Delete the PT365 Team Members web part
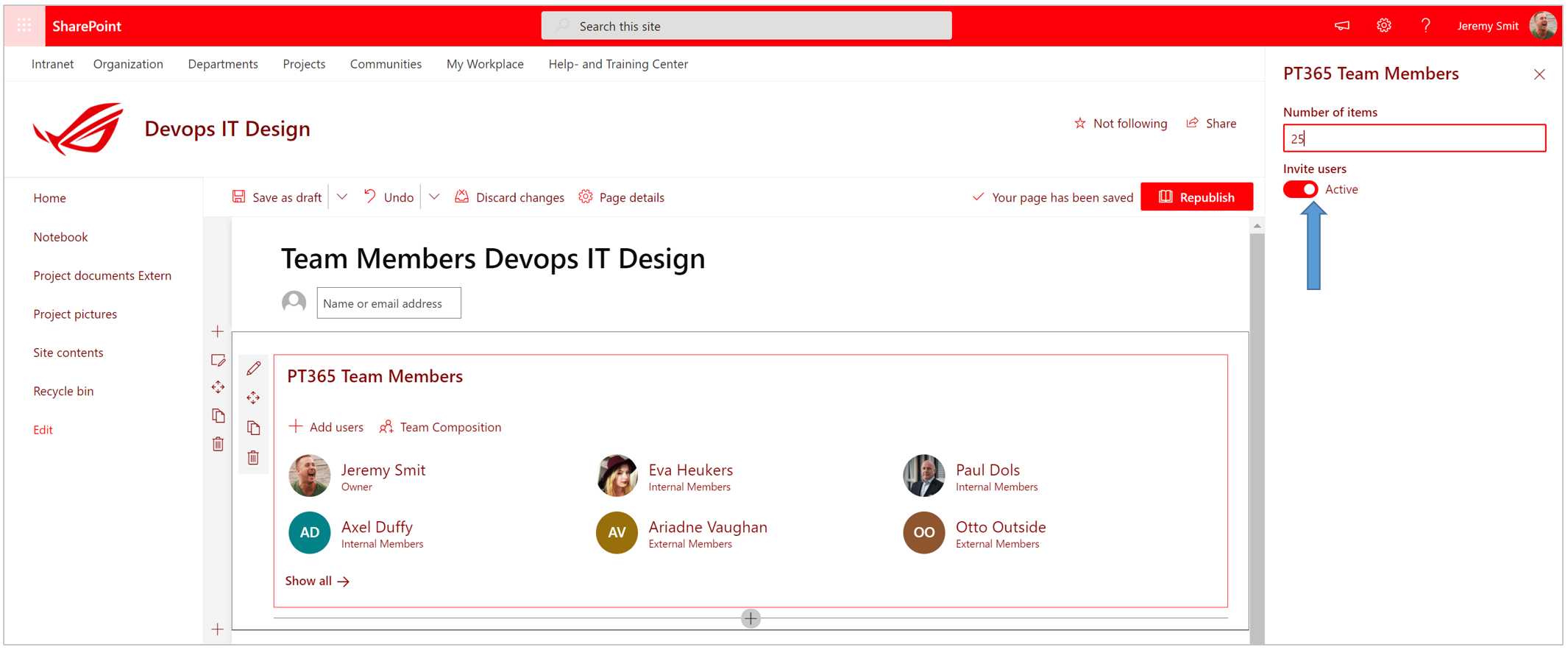 [x=253, y=458]
